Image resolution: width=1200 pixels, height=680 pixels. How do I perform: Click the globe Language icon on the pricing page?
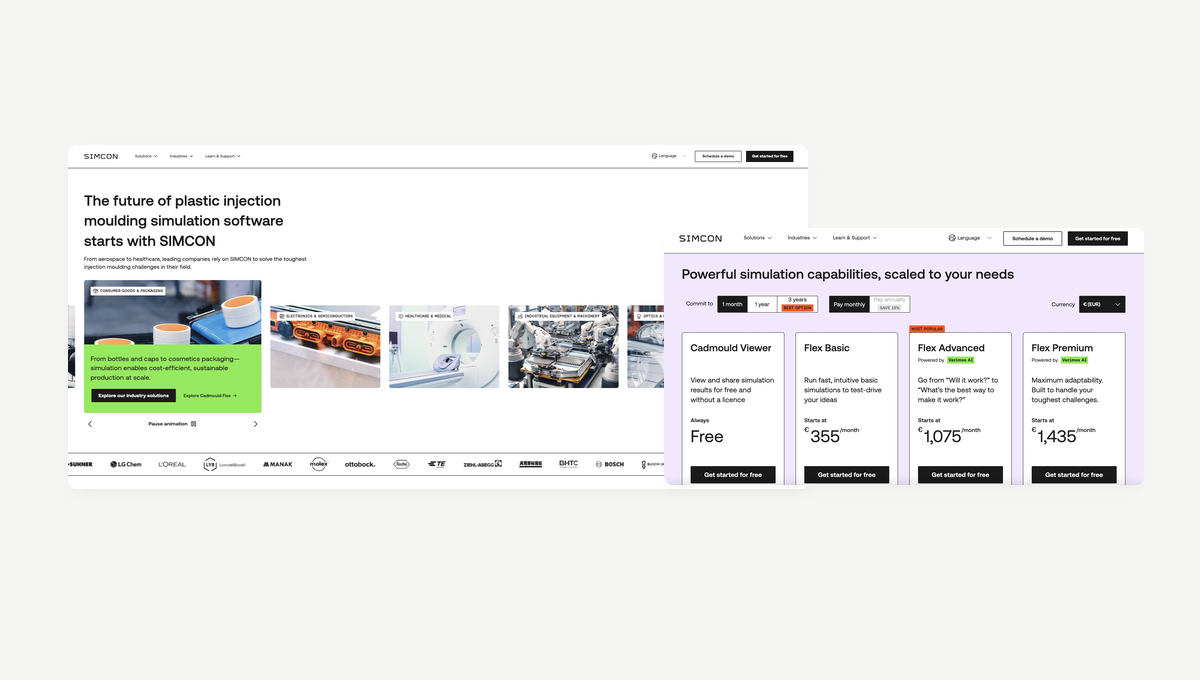[x=952, y=238]
